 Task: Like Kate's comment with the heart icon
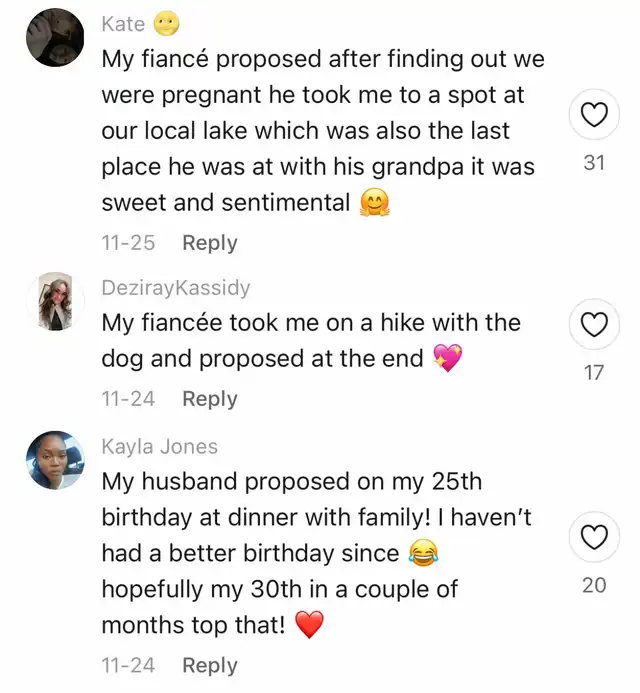(x=594, y=117)
